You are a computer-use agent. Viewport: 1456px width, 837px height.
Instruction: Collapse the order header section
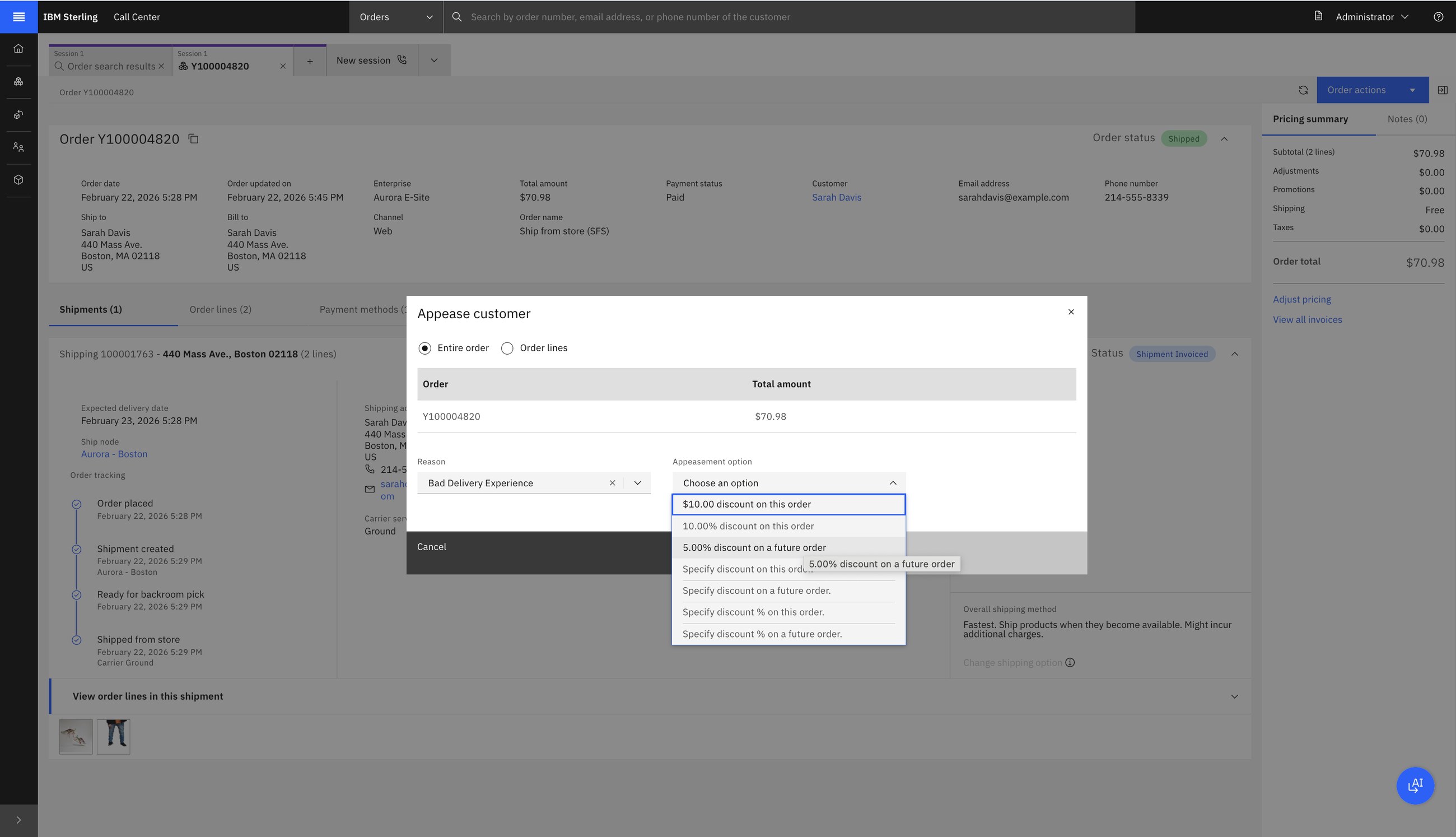(1225, 139)
